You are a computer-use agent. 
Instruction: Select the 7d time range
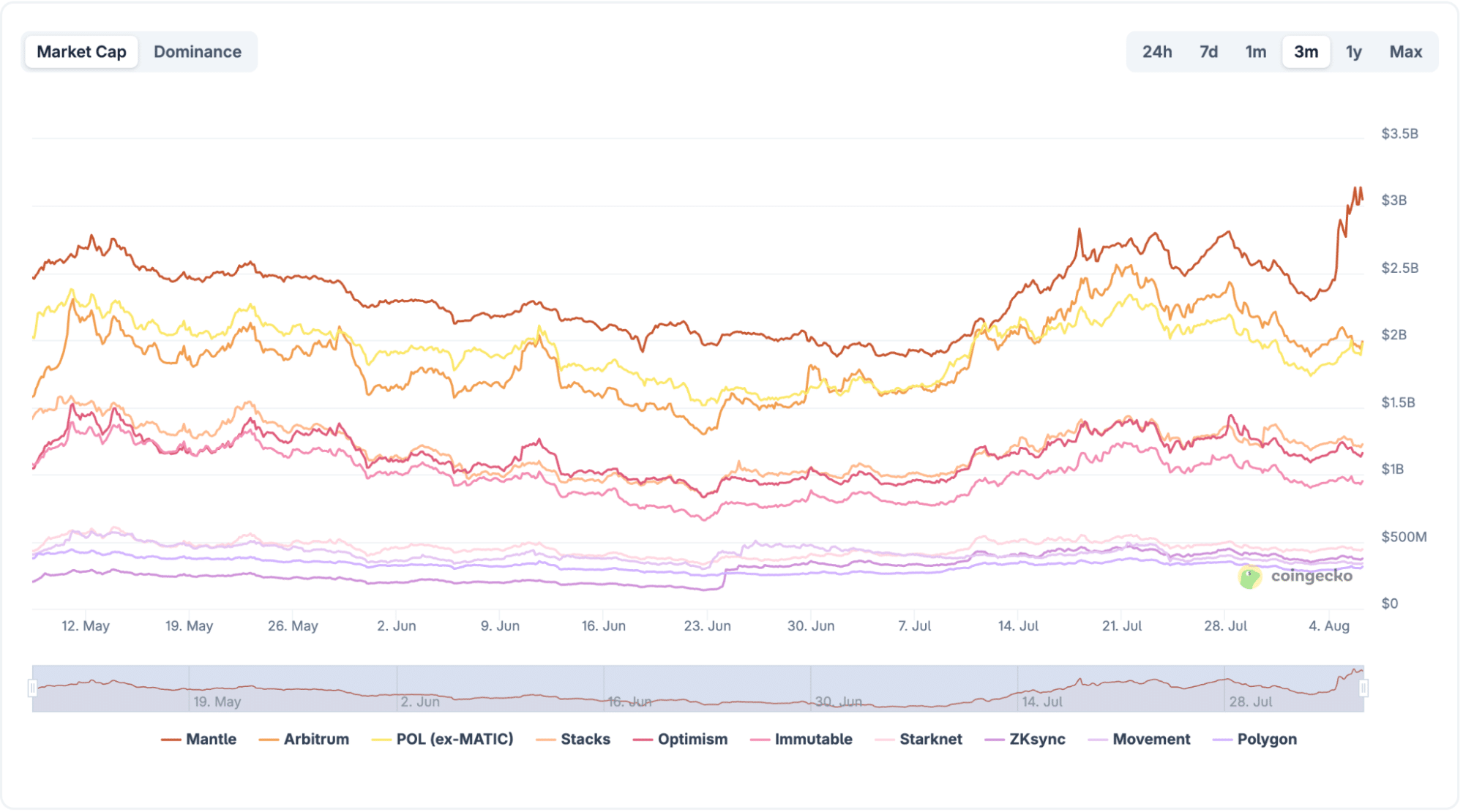pyautogui.click(x=1208, y=51)
